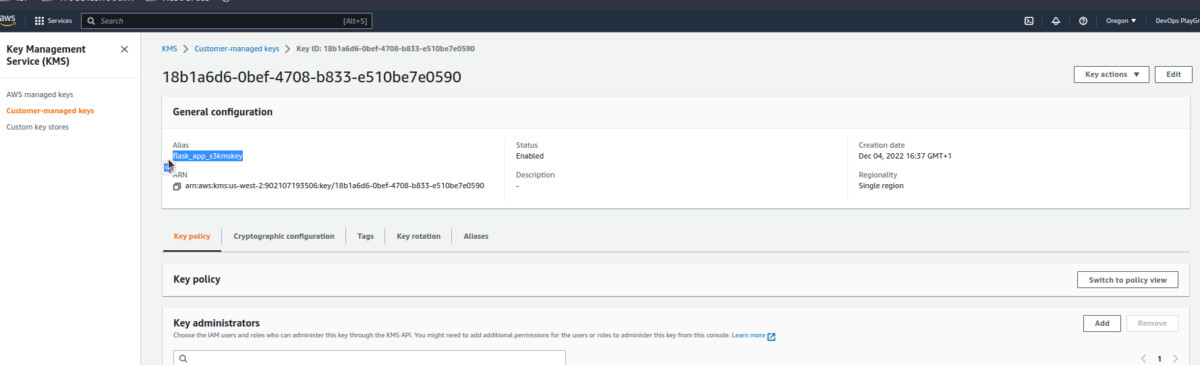
Task: Go to previous page of key administrators
Action: 1143,358
